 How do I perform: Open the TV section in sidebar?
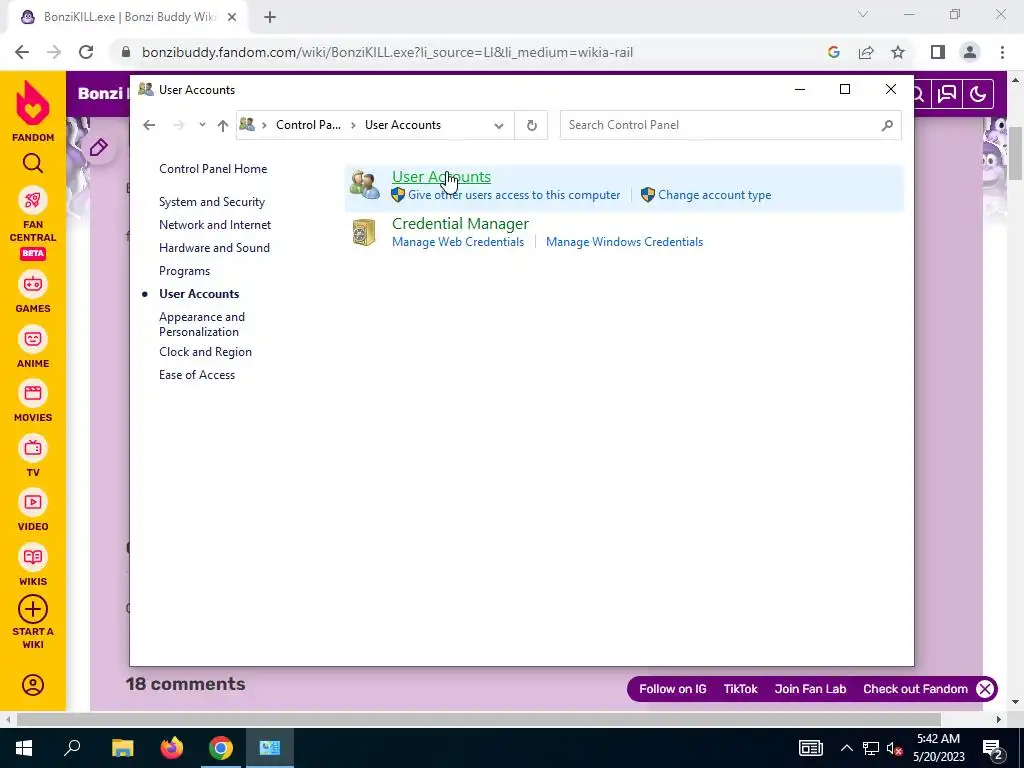tap(33, 456)
